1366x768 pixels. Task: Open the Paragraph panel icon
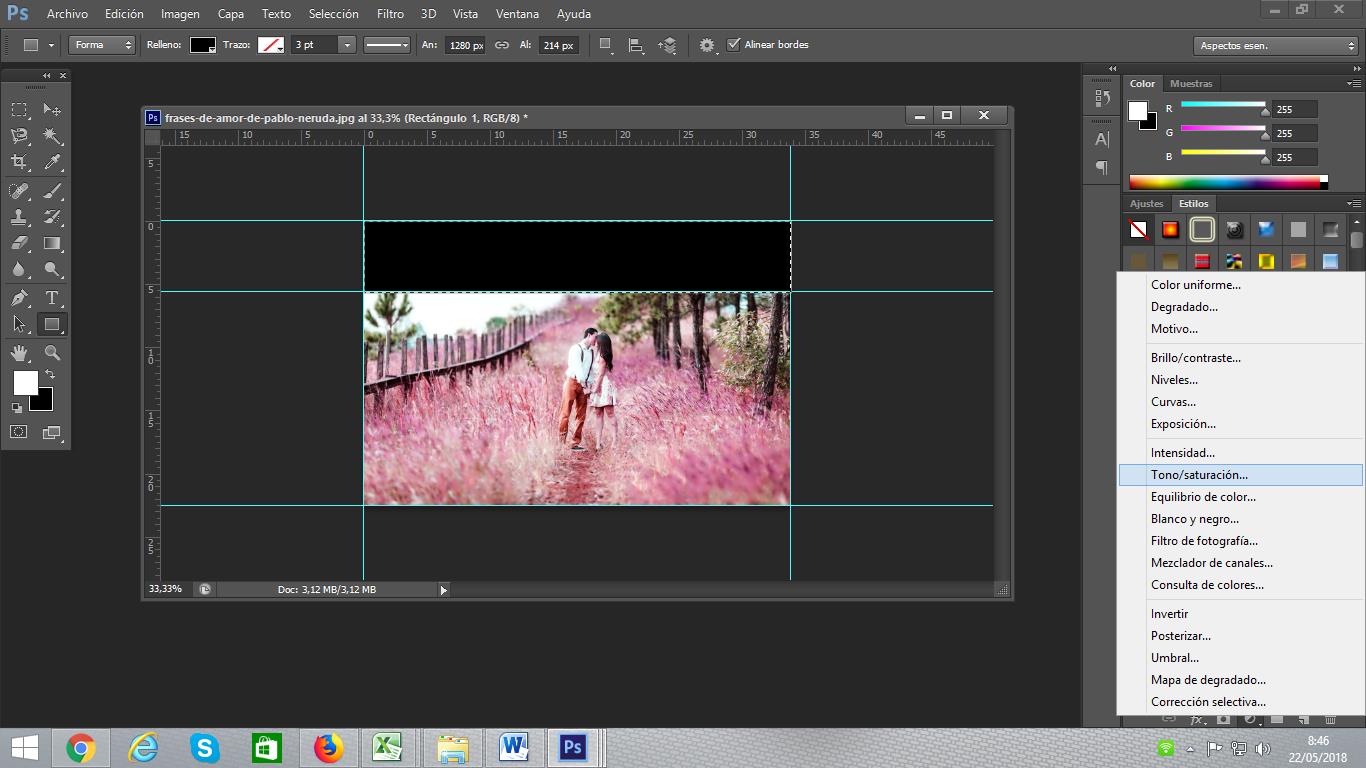[1102, 167]
